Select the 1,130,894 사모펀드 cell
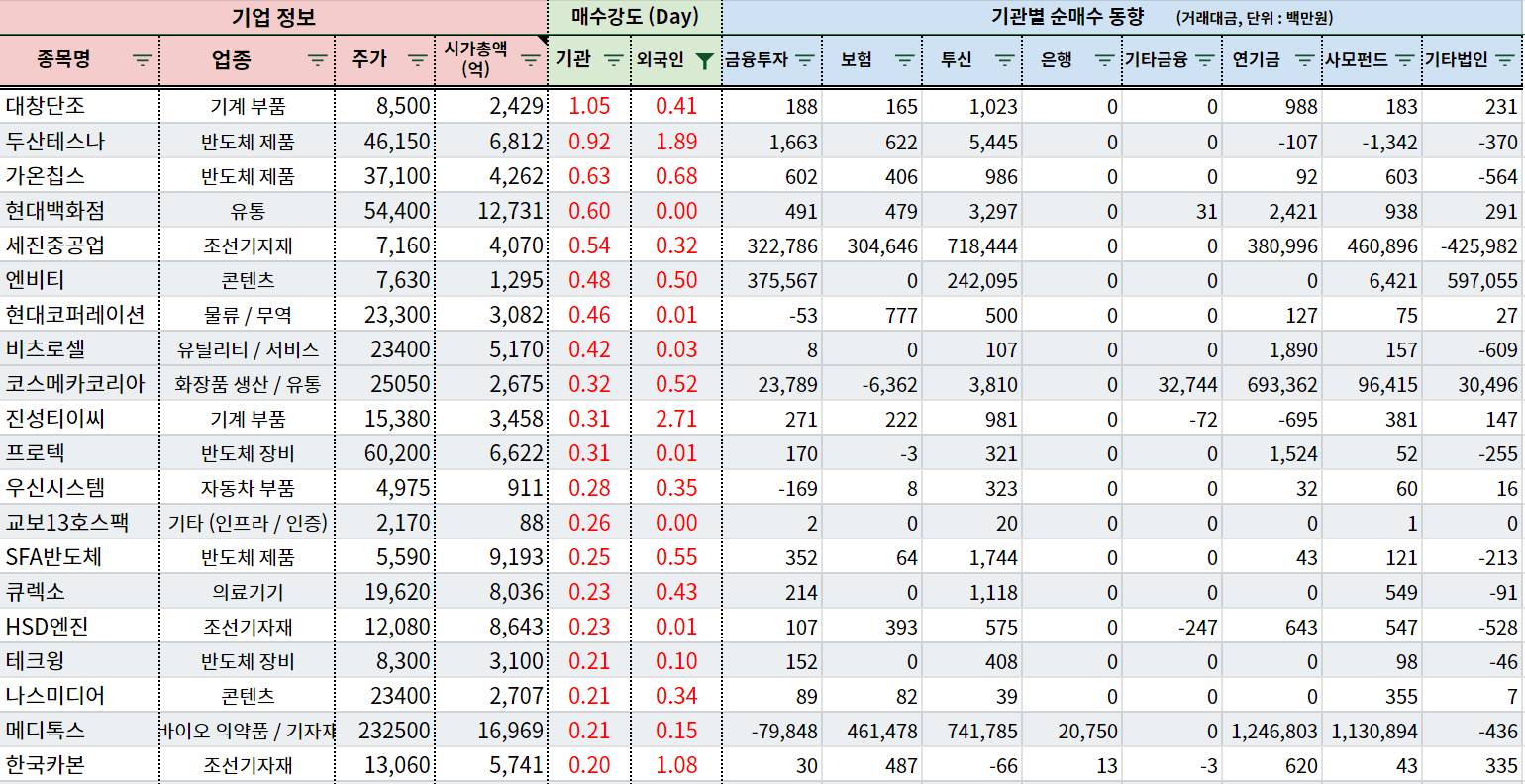Viewport: 1525px width, 784px height. click(x=1372, y=730)
